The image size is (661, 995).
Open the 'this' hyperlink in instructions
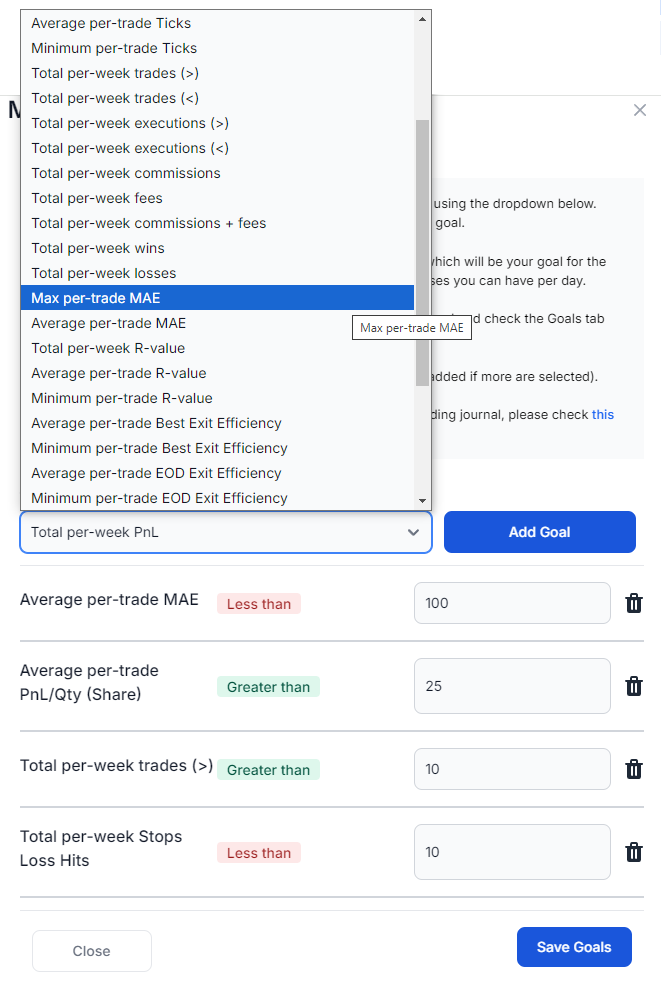[x=603, y=414]
